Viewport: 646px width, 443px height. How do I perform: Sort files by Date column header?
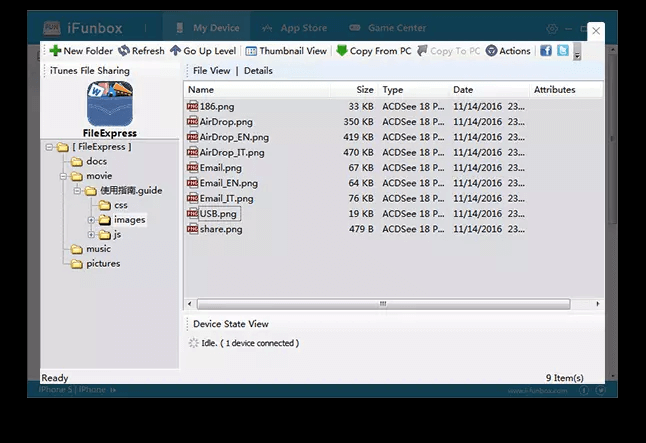(x=463, y=90)
